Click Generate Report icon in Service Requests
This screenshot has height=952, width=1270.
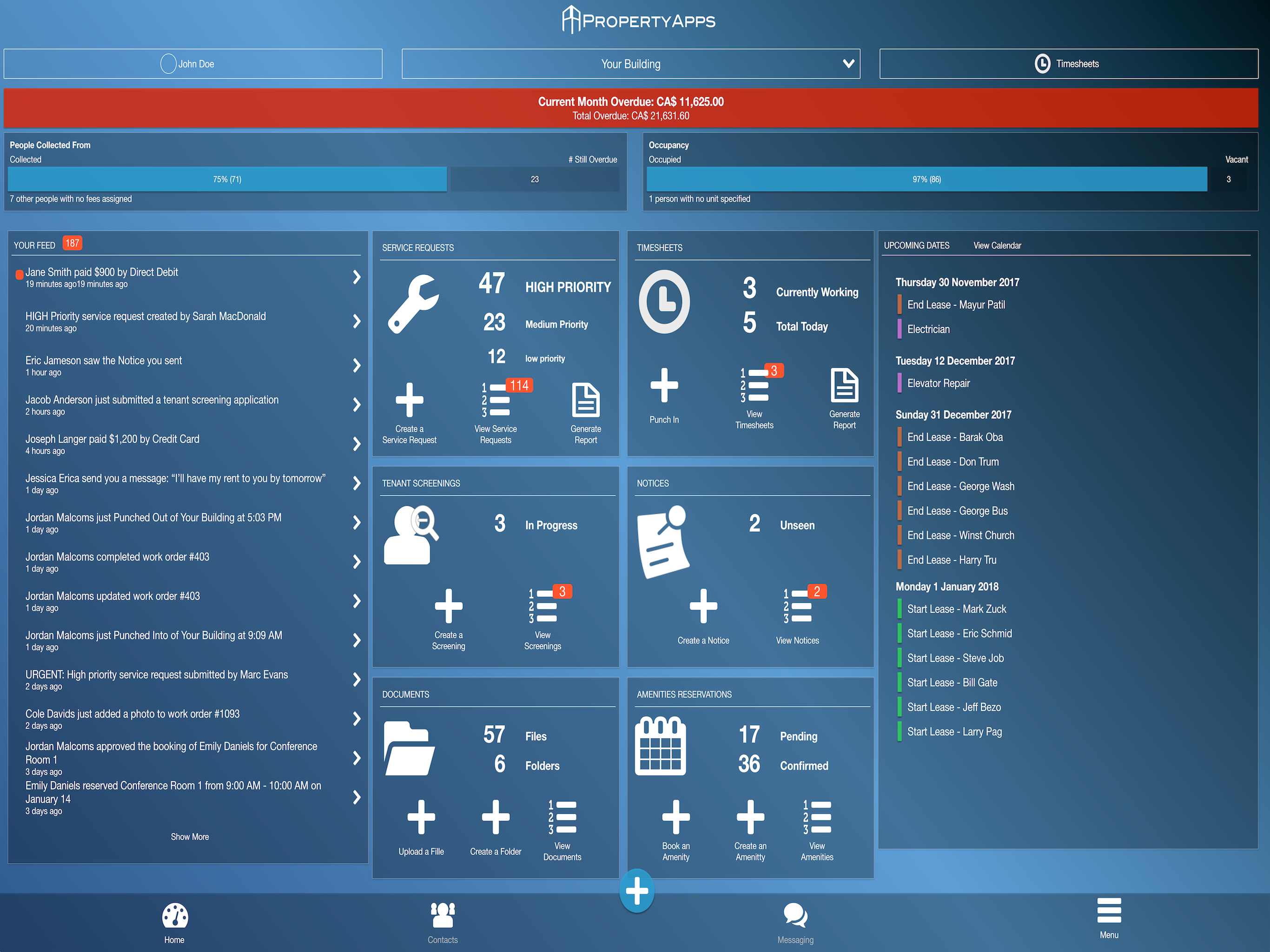tap(586, 400)
